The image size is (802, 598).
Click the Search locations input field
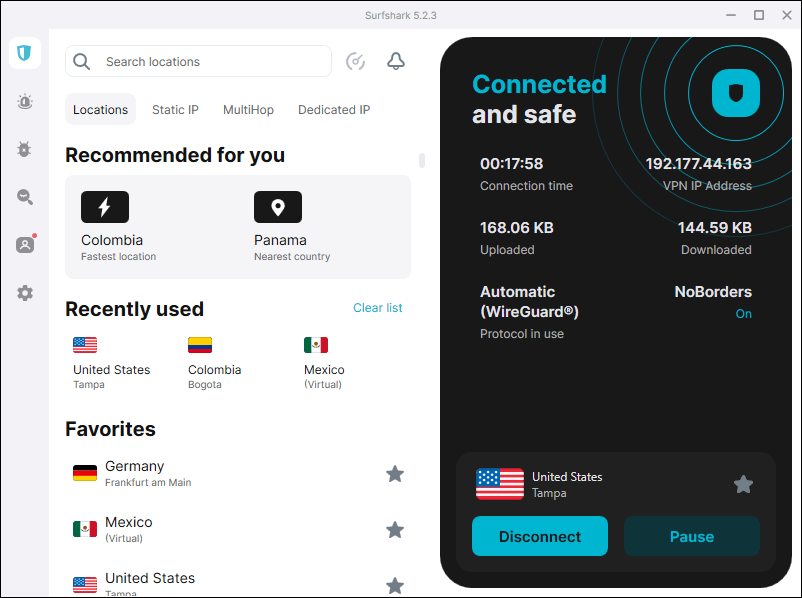[198, 61]
